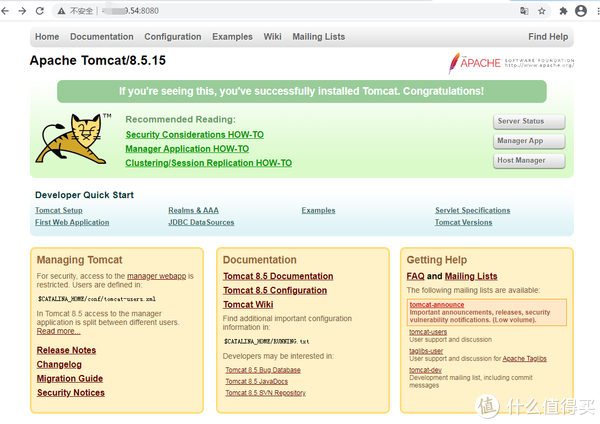The height and width of the screenshot is (424, 600).
Task: Open Tomcat 8.5 Configuration link
Action: click(275, 290)
